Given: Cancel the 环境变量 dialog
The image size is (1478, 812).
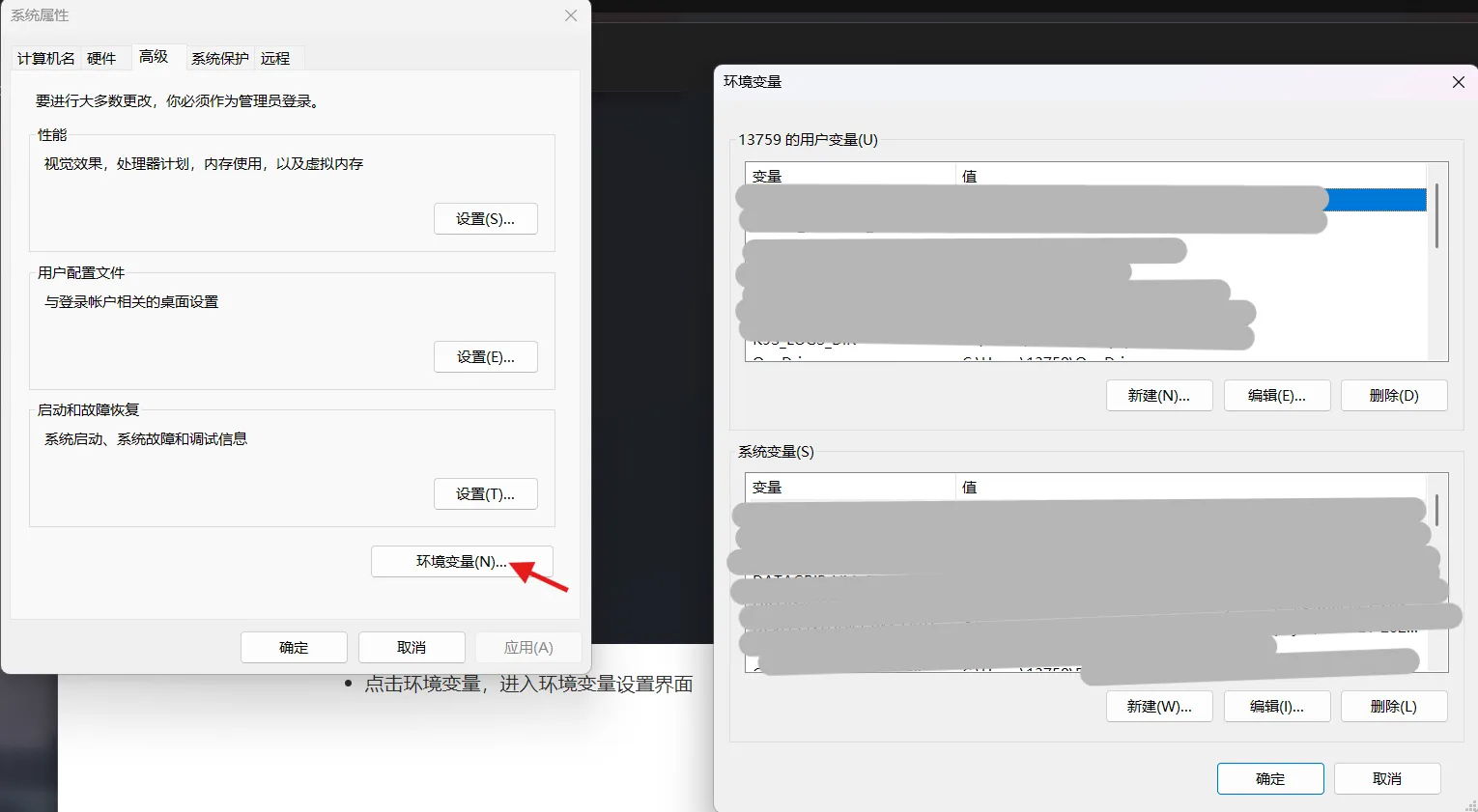Looking at the screenshot, I should coord(1387,779).
